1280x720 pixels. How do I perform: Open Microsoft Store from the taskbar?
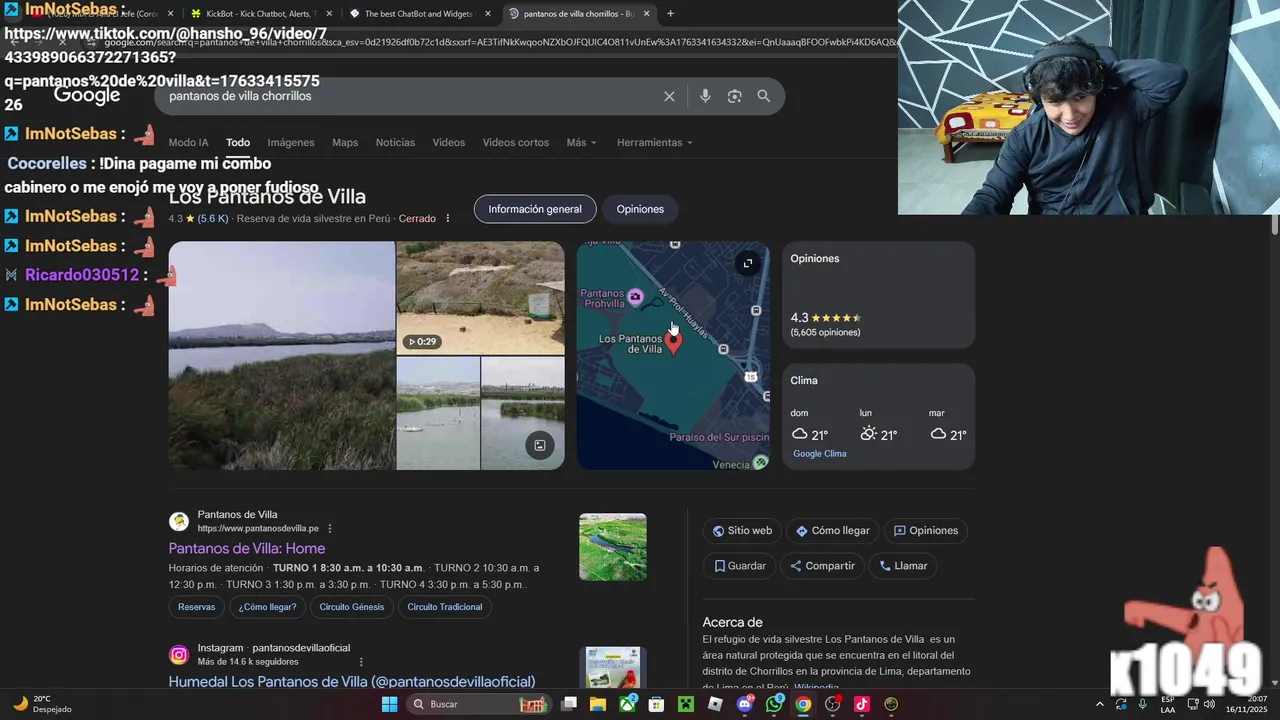(656, 704)
